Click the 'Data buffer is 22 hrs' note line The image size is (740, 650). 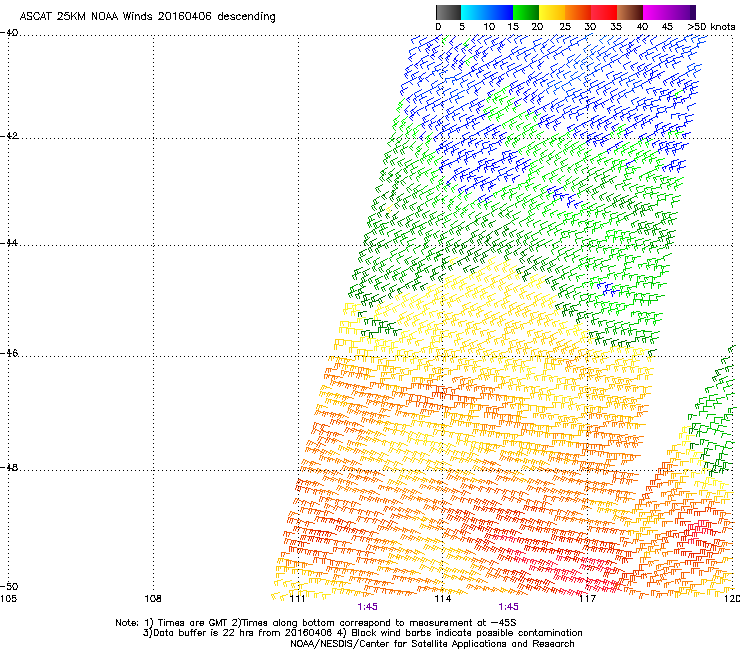pyautogui.click(x=362, y=633)
